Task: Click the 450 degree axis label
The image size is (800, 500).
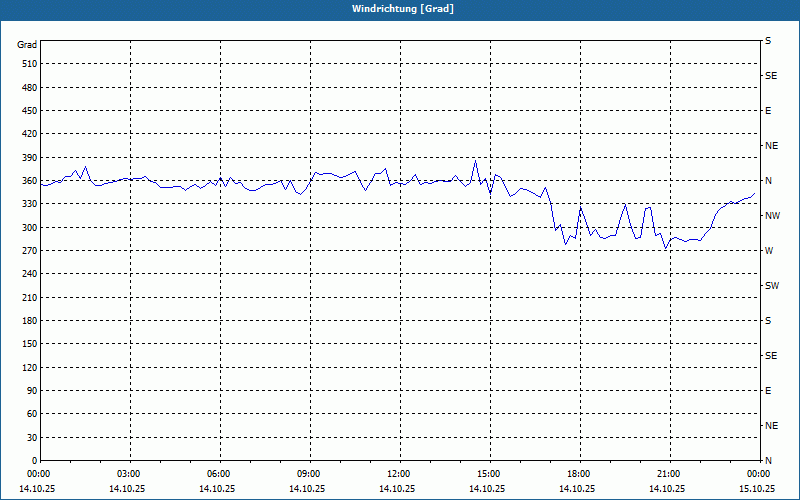Action: tap(30, 111)
